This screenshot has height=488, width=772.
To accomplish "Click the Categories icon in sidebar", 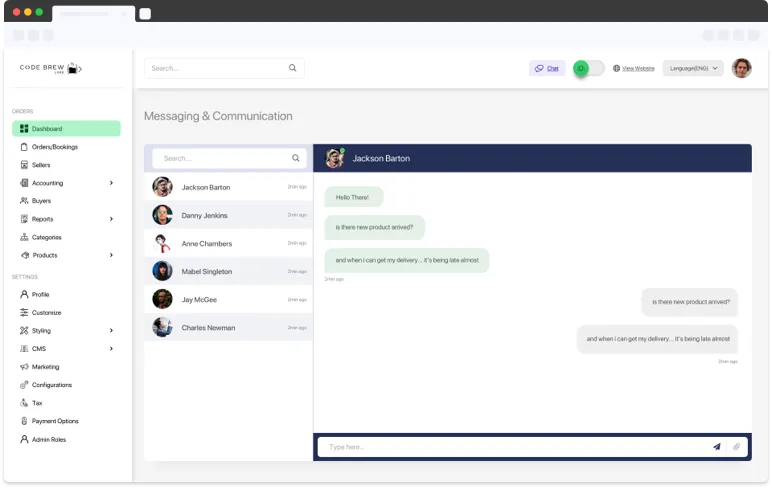I will coord(24,237).
